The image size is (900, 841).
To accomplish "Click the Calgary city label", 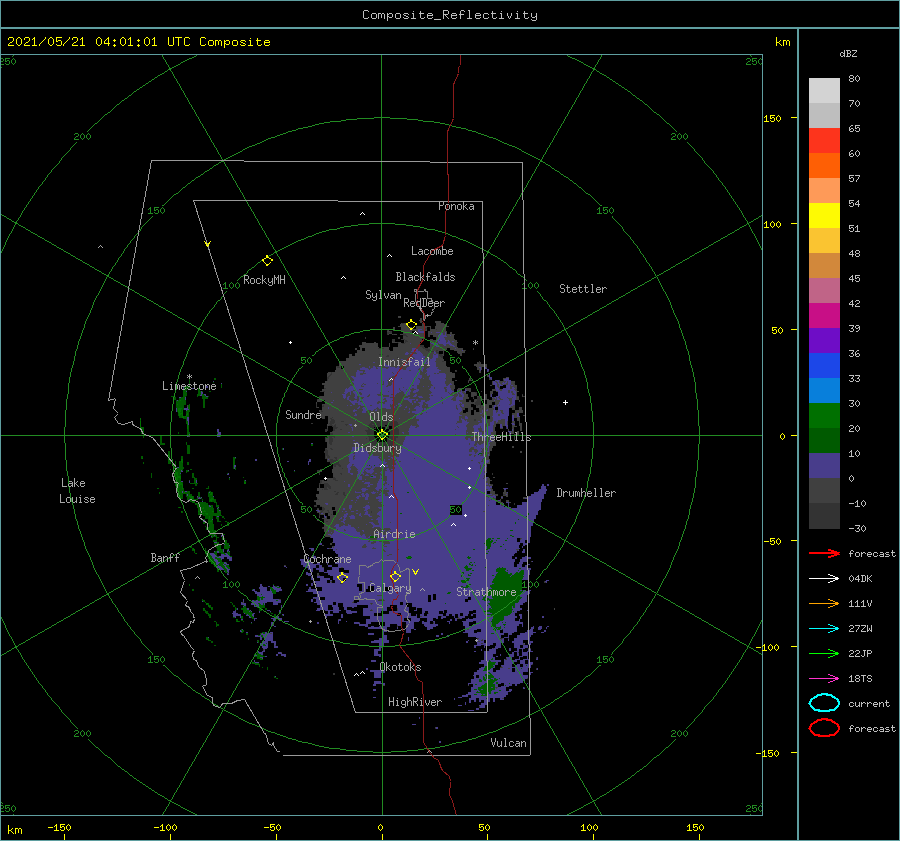I will click(x=390, y=588).
